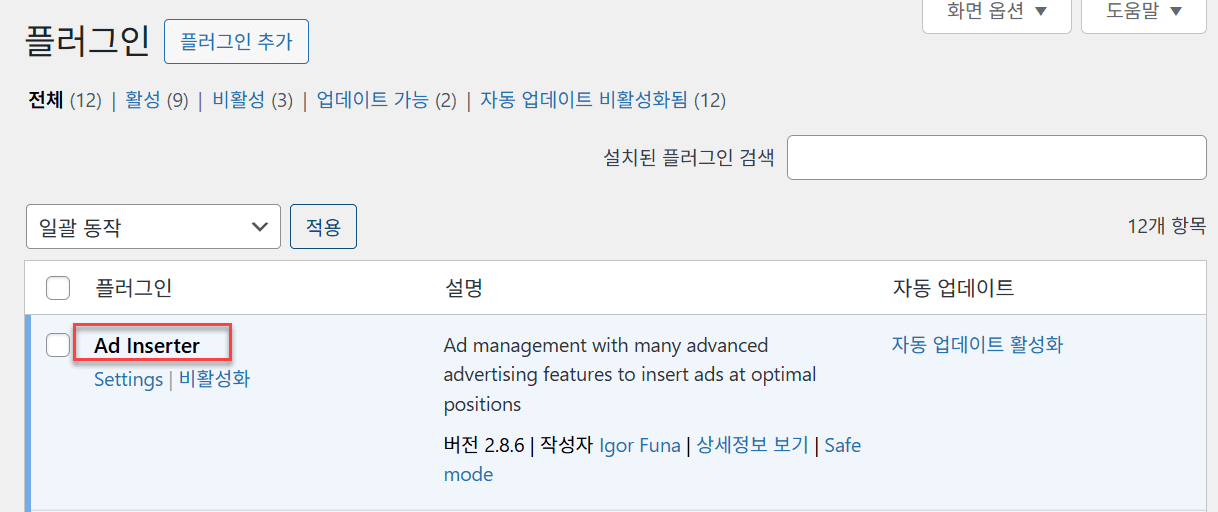Focus the 설치된 플러그인 검색 field
This screenshot has height=512, width=1218.
click(x=996, y=158)
